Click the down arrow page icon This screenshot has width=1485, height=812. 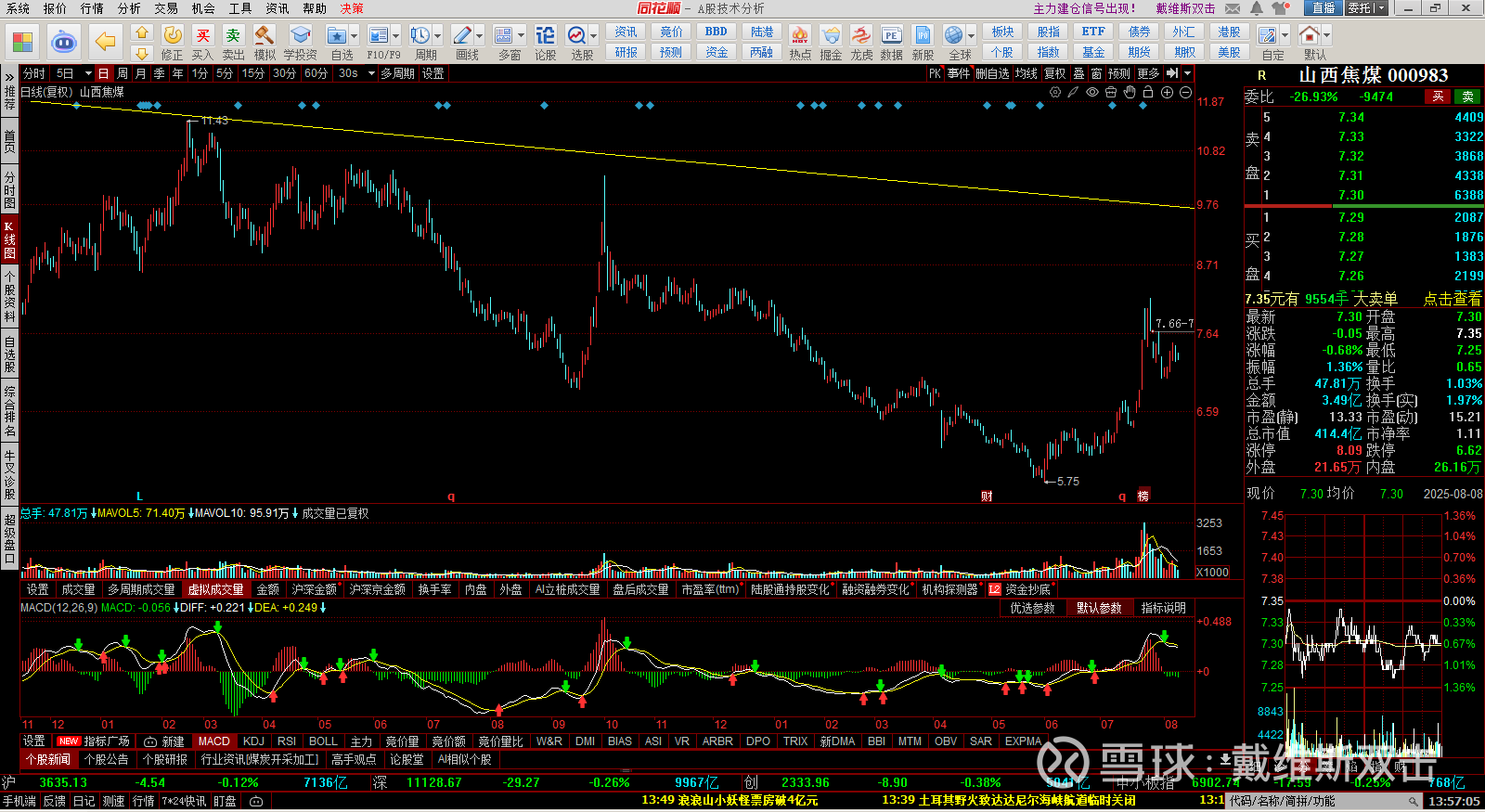[x=141, y=53]
